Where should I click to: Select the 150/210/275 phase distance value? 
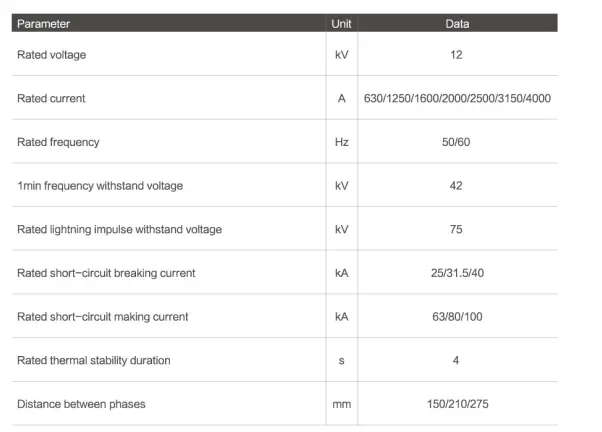pyautogui.click(x=456, y=404)
